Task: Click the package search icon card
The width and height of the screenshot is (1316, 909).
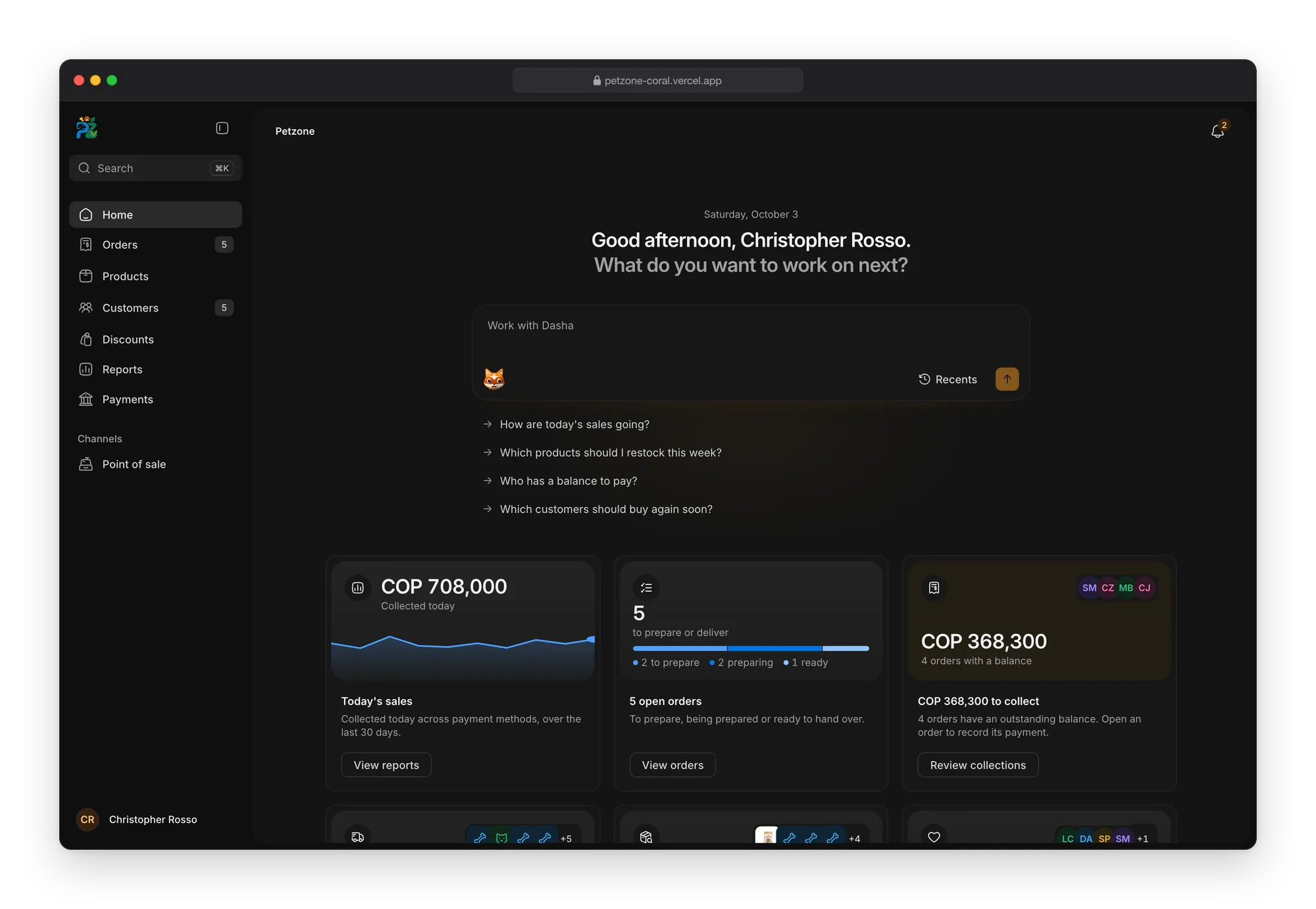Action: [x=646, y=837]
